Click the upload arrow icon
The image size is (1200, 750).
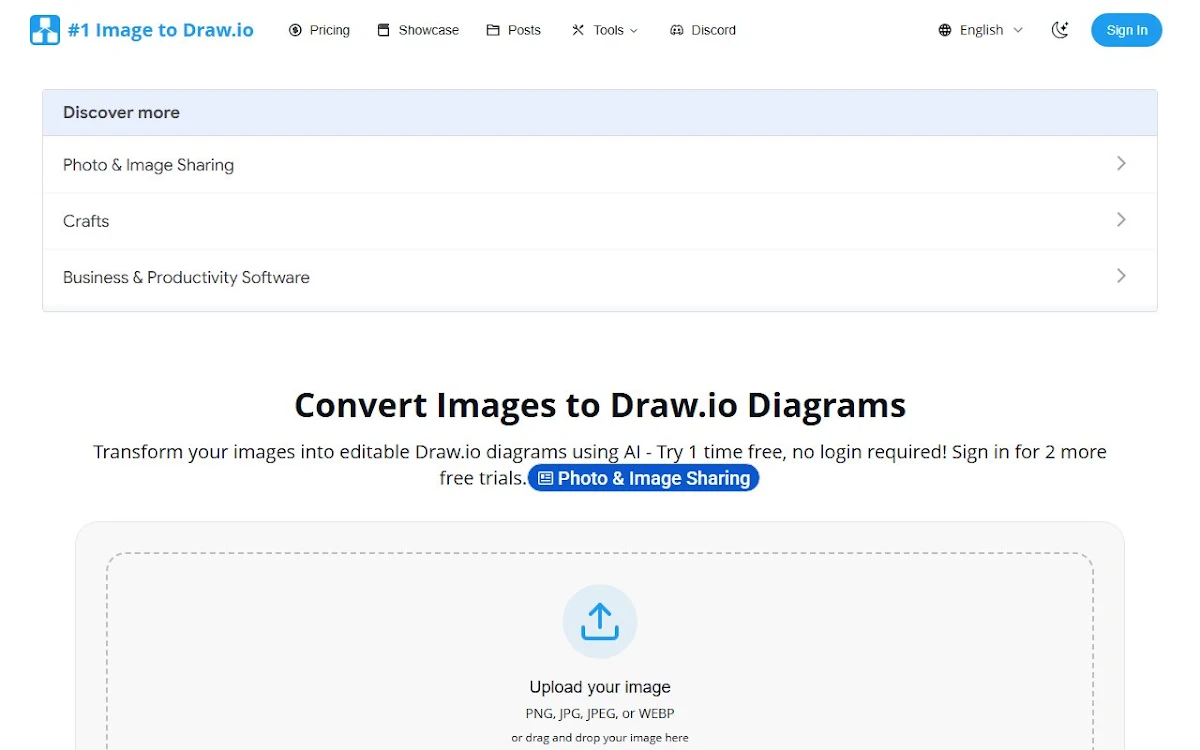click(x=600, y=621)
